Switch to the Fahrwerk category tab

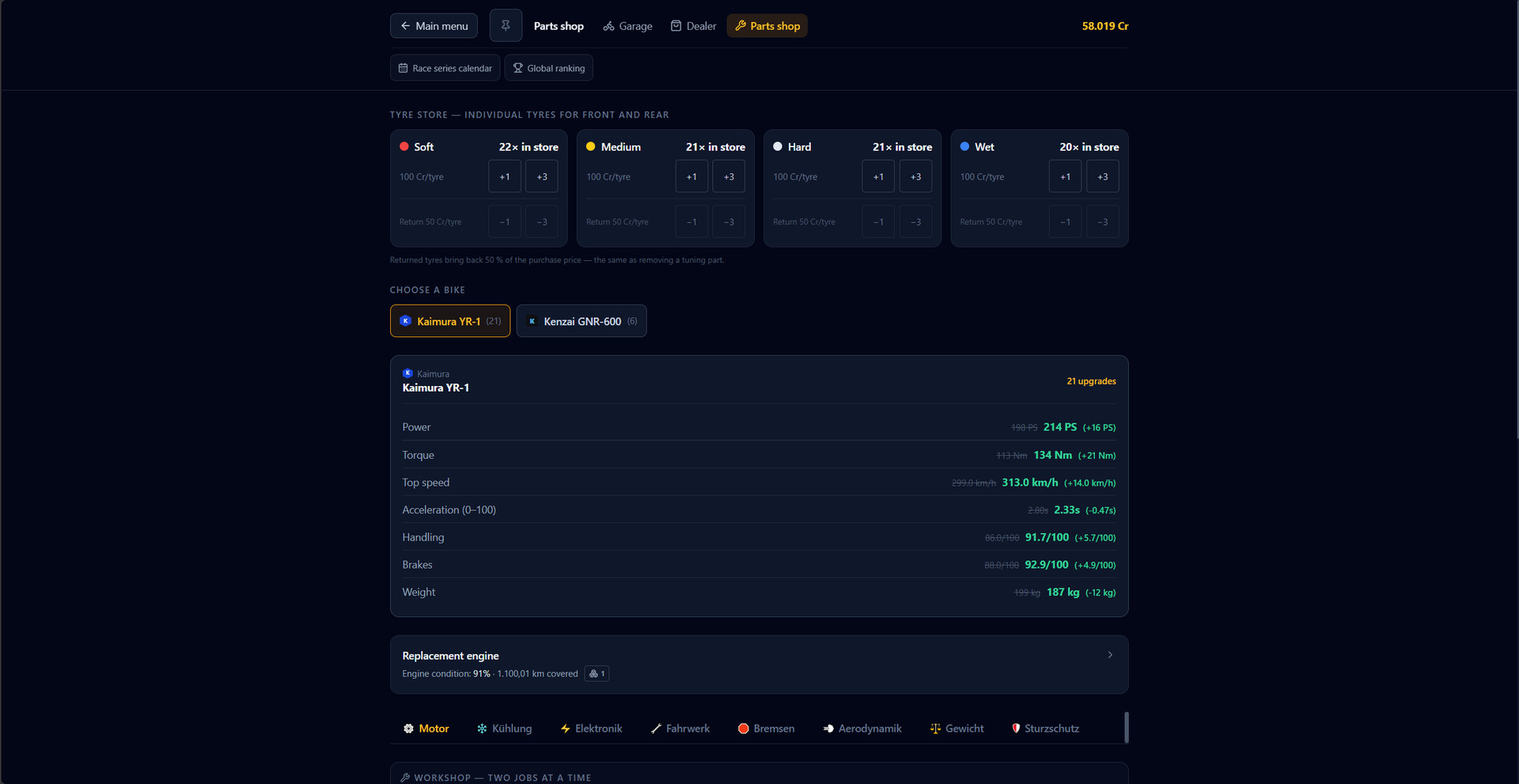pos(680,729)
